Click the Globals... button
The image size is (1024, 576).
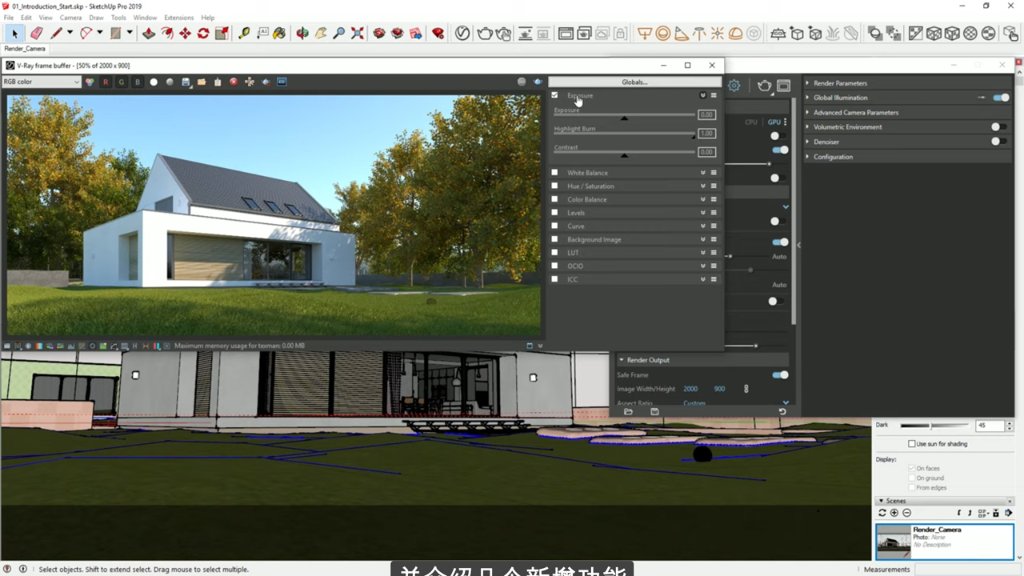634,82
